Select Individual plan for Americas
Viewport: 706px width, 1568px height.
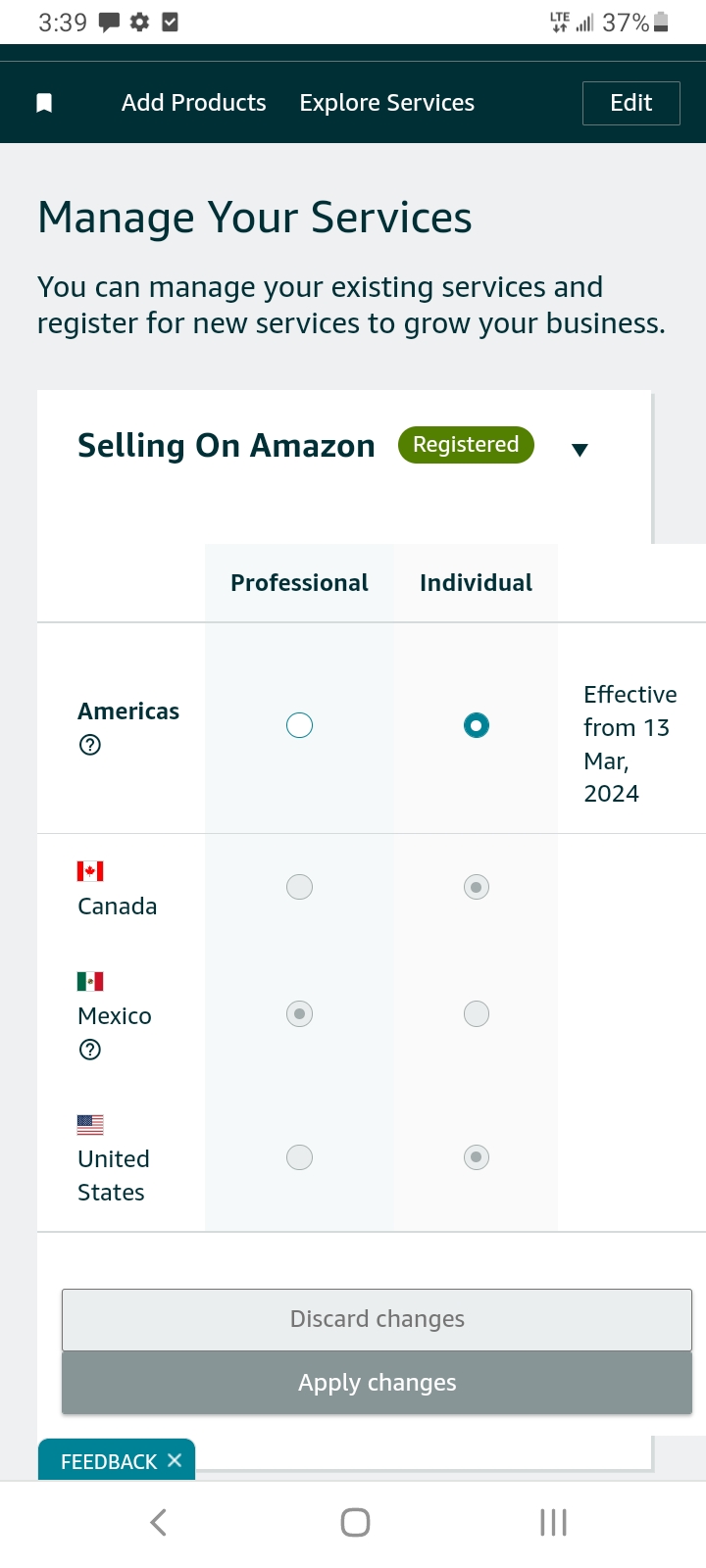pyautogui.click(x=477, y=725)
